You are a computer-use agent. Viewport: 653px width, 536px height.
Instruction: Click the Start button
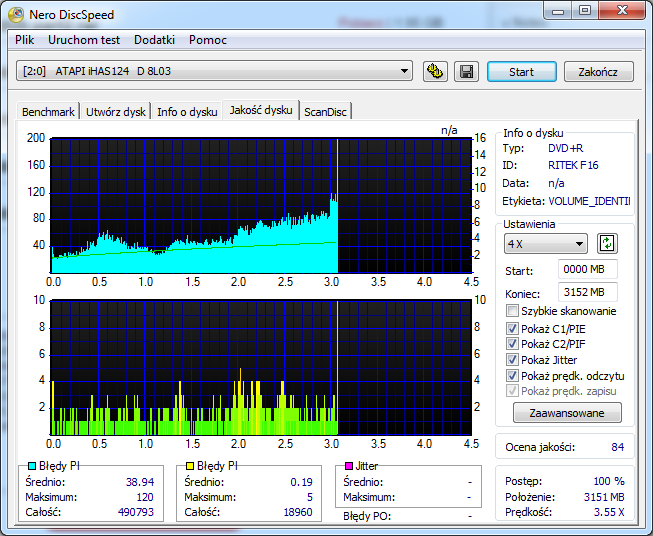pos(521,72)
